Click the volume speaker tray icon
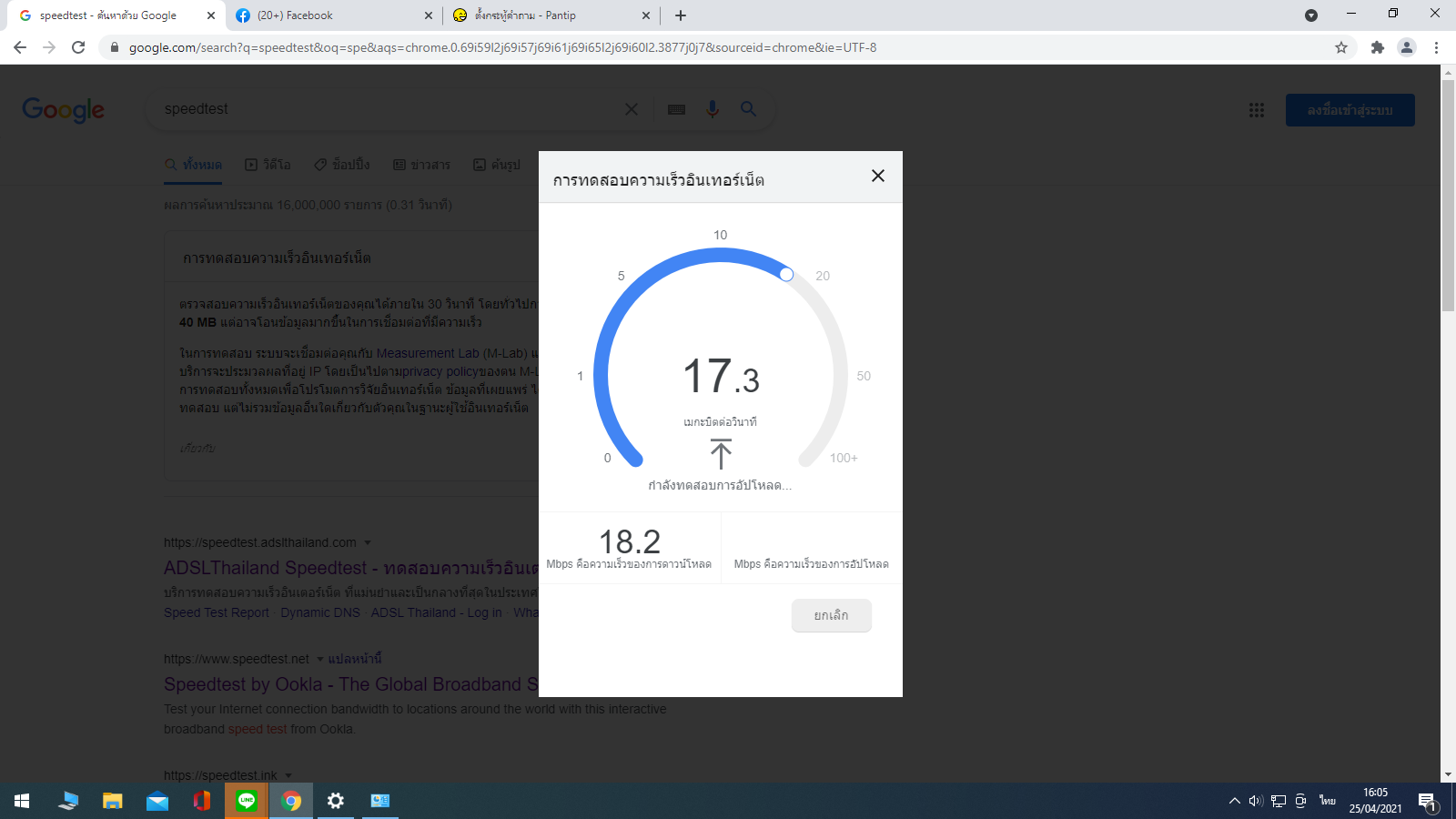1456x819 pixels. click(1257, 801)
